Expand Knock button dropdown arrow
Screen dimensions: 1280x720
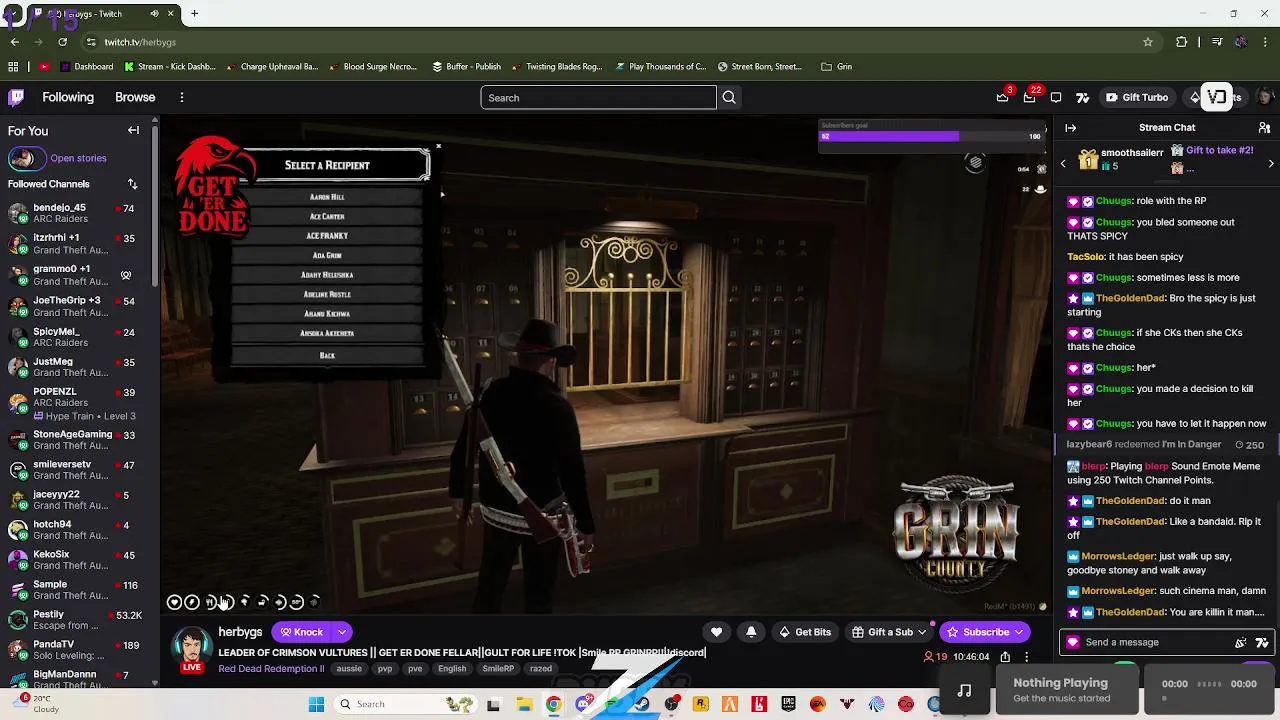tap(341, 632)
